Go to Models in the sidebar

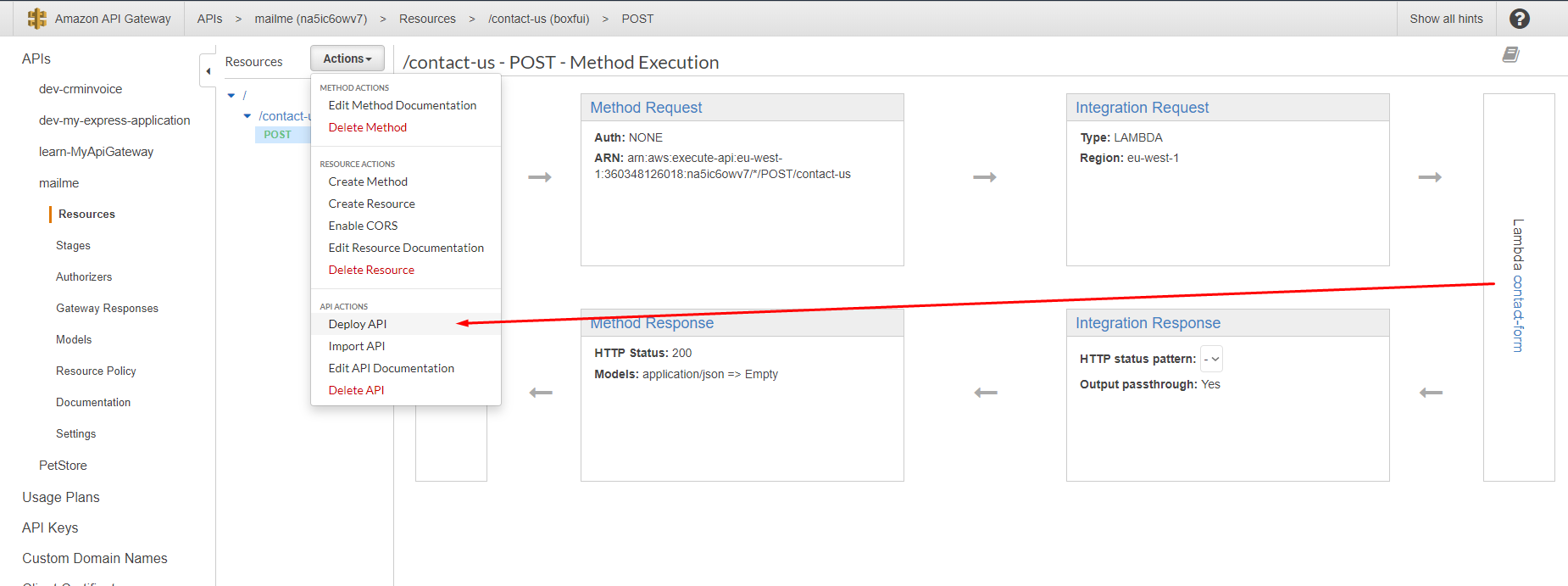coord(74,340)
